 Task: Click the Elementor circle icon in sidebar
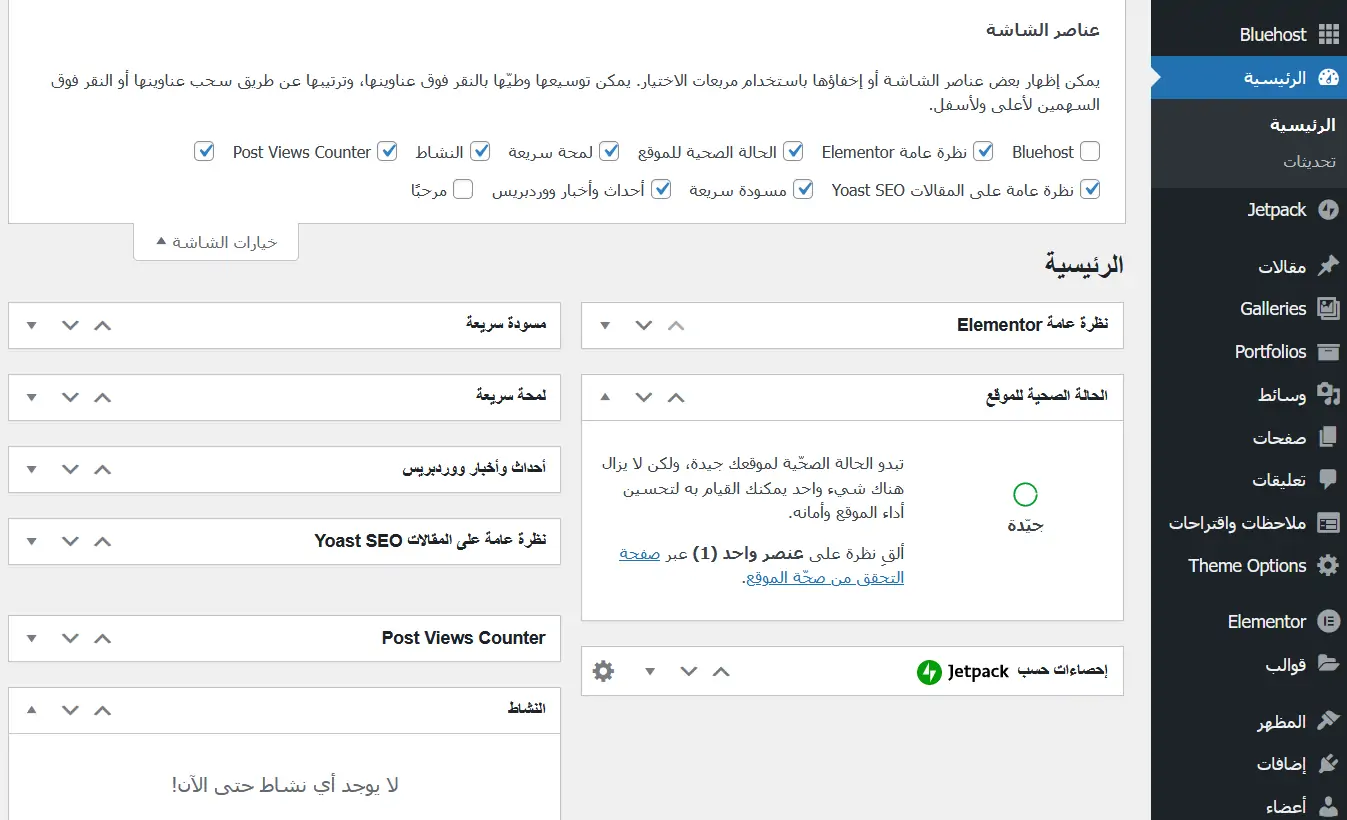coord(1328,622)
